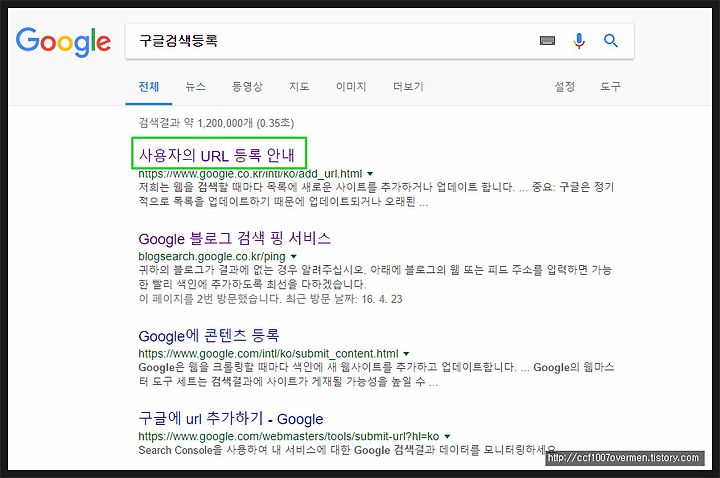Image resolution: width=720 pixels, height=478 pixels.
Task: Click the visit note 이 페이지를 2번 방문했습니다
Action: (210, 299)
